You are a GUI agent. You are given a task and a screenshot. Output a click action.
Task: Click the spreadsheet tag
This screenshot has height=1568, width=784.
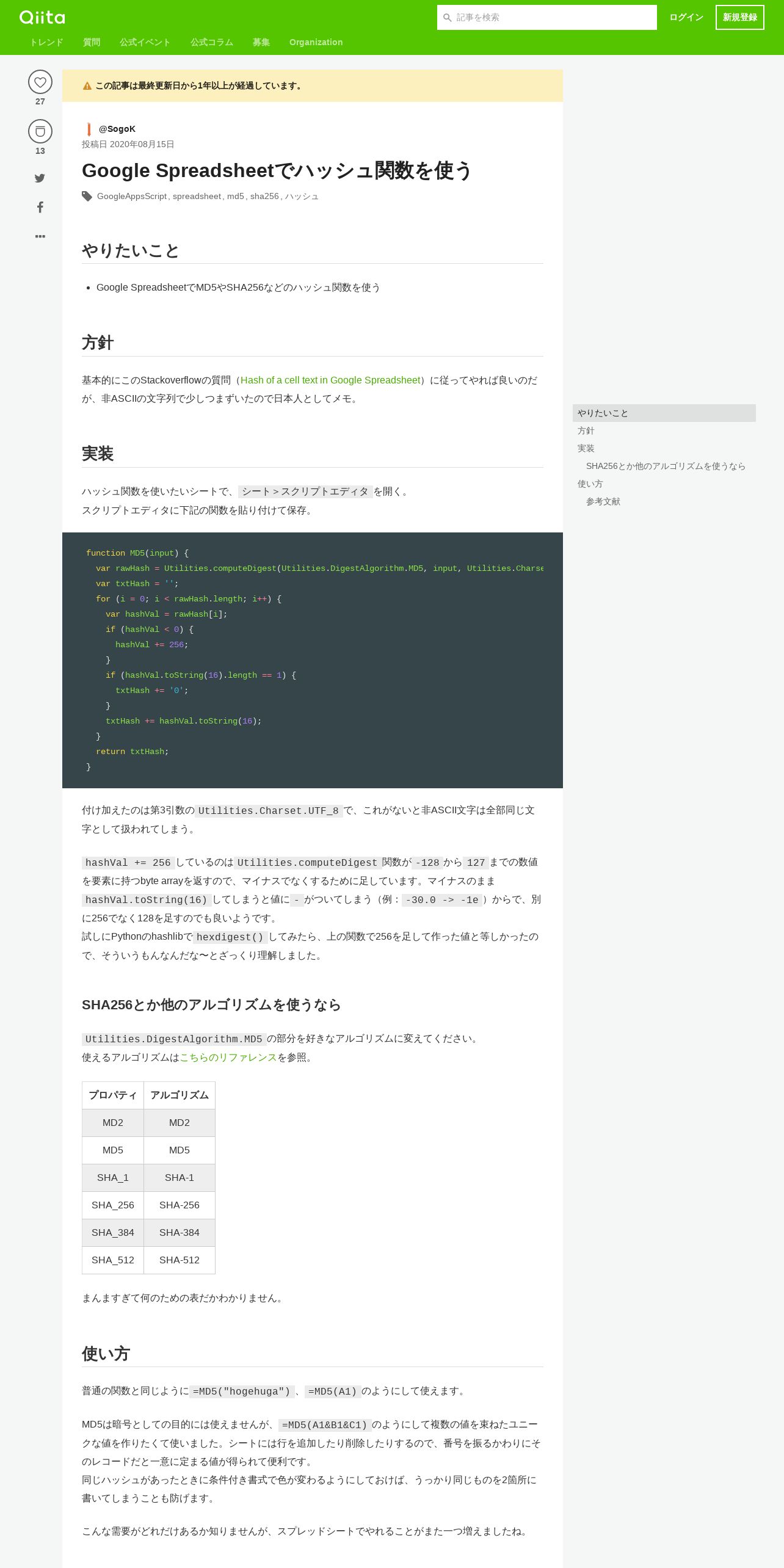coord(197,196)
